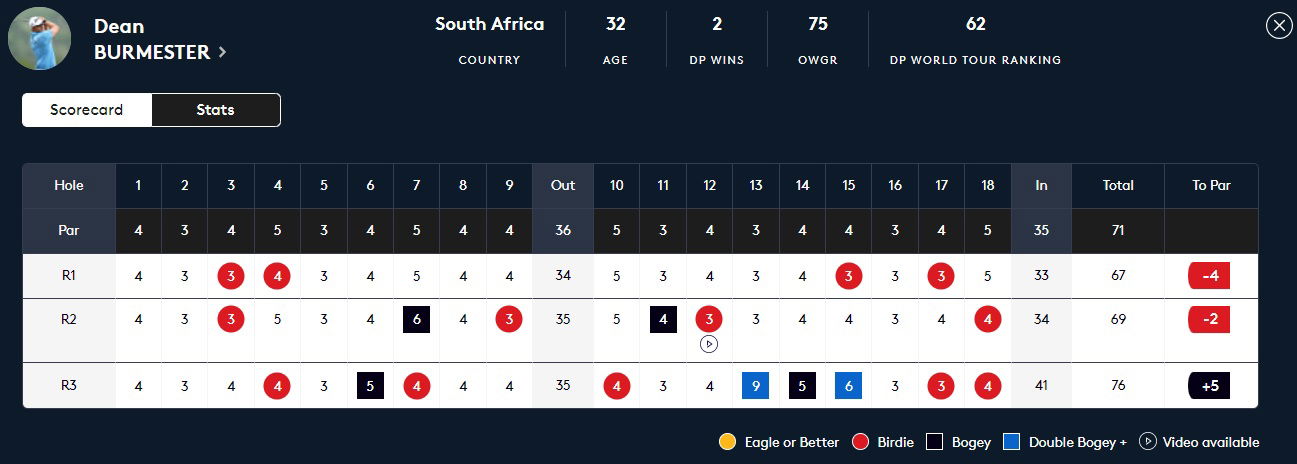
Task: Play the video for R2 hole 12
Action: (709, 343)
